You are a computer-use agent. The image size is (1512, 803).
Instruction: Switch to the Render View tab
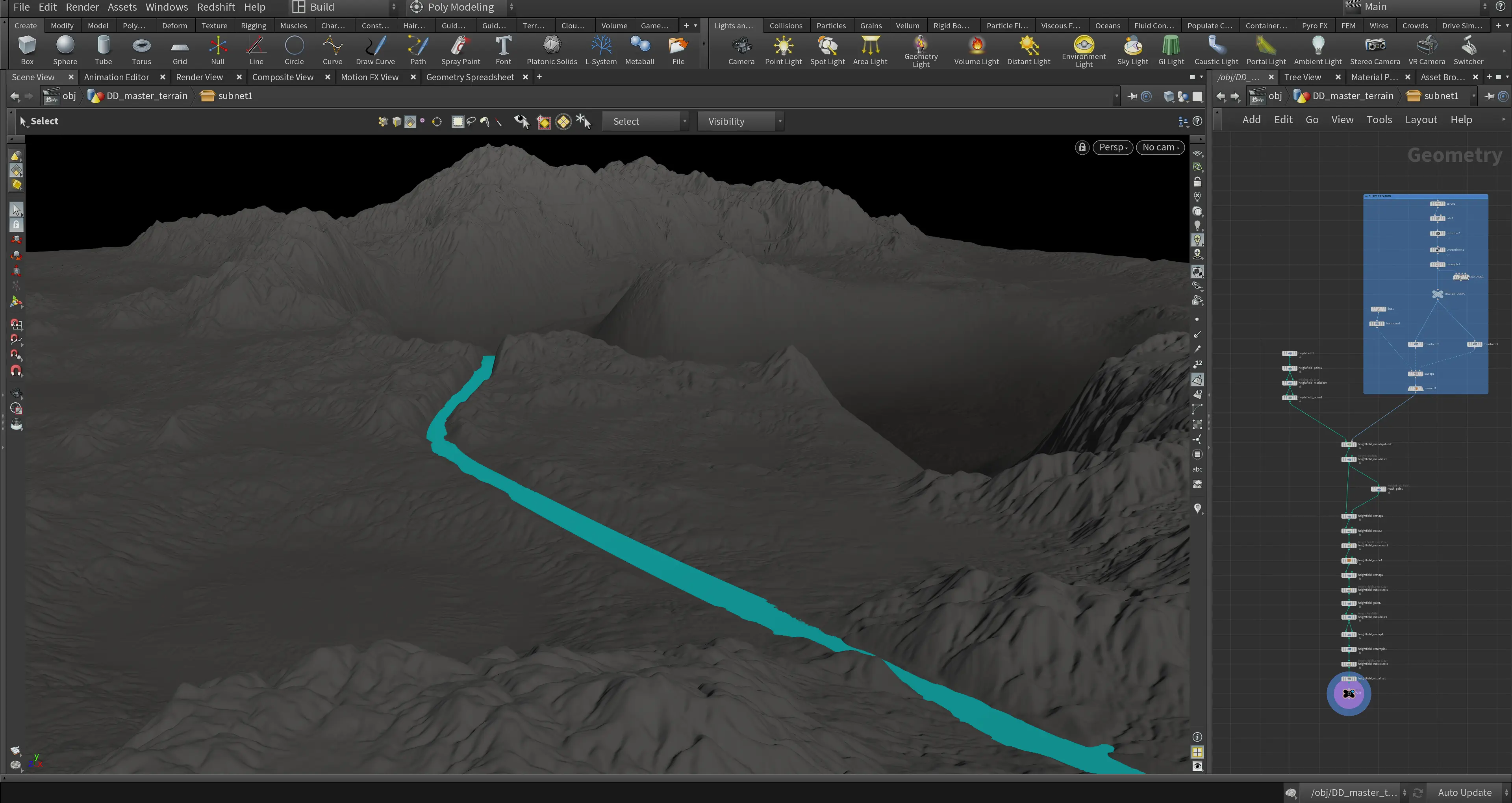[x=199, y=77]
